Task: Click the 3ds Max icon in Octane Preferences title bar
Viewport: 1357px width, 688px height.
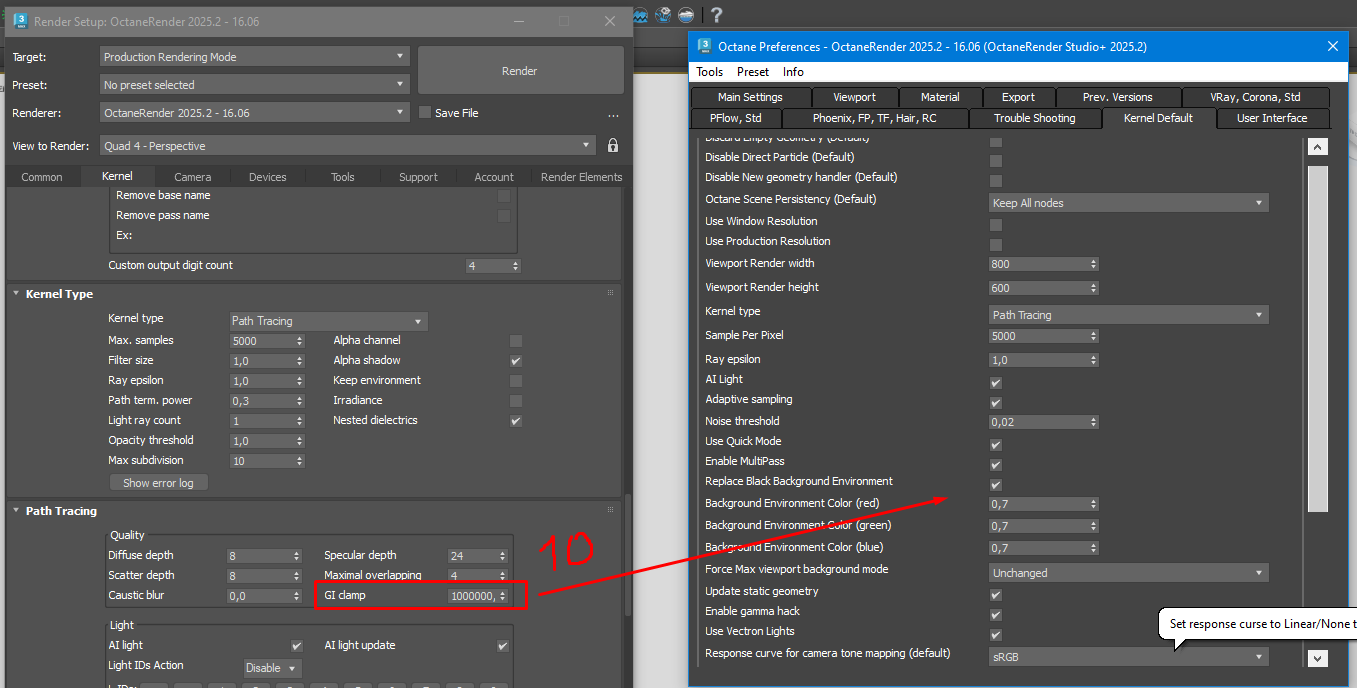Action: pos(705,46)
